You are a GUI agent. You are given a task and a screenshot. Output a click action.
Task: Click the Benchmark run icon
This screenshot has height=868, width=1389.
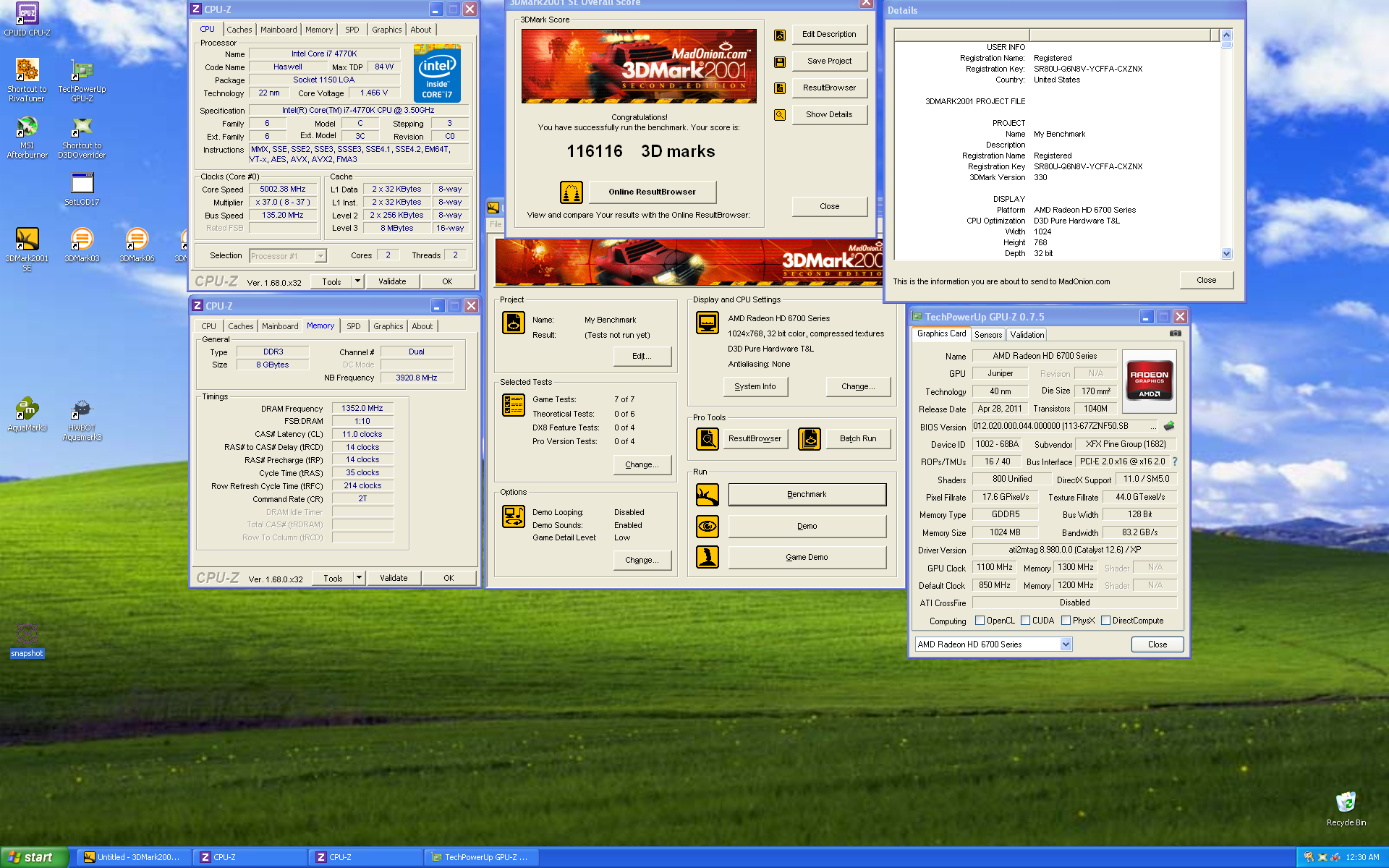[708, 495]
